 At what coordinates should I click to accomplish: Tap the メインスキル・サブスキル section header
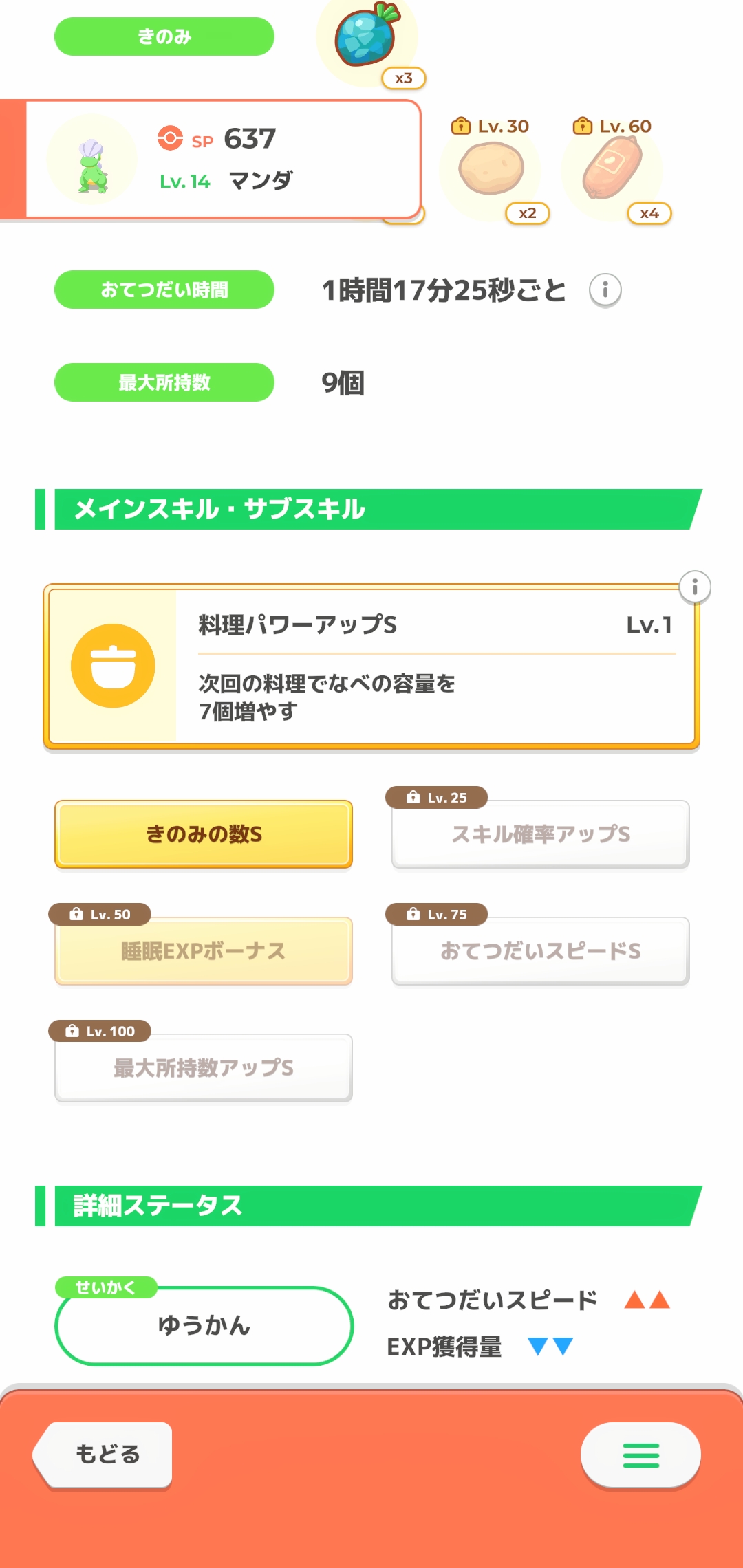pyautogui.click(x=371, y=510)
